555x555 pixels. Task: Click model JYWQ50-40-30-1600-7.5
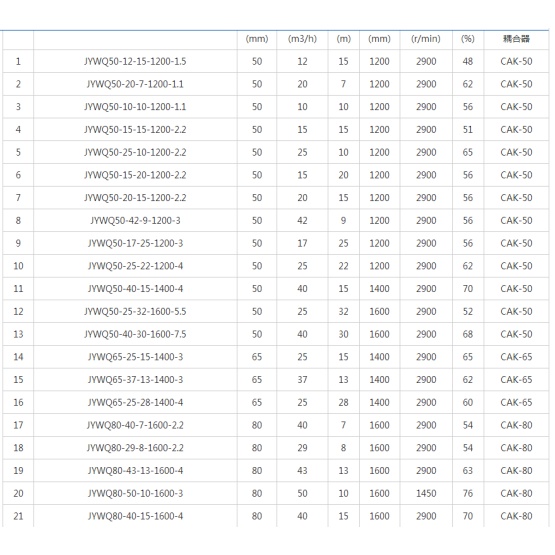click(135, 334)
